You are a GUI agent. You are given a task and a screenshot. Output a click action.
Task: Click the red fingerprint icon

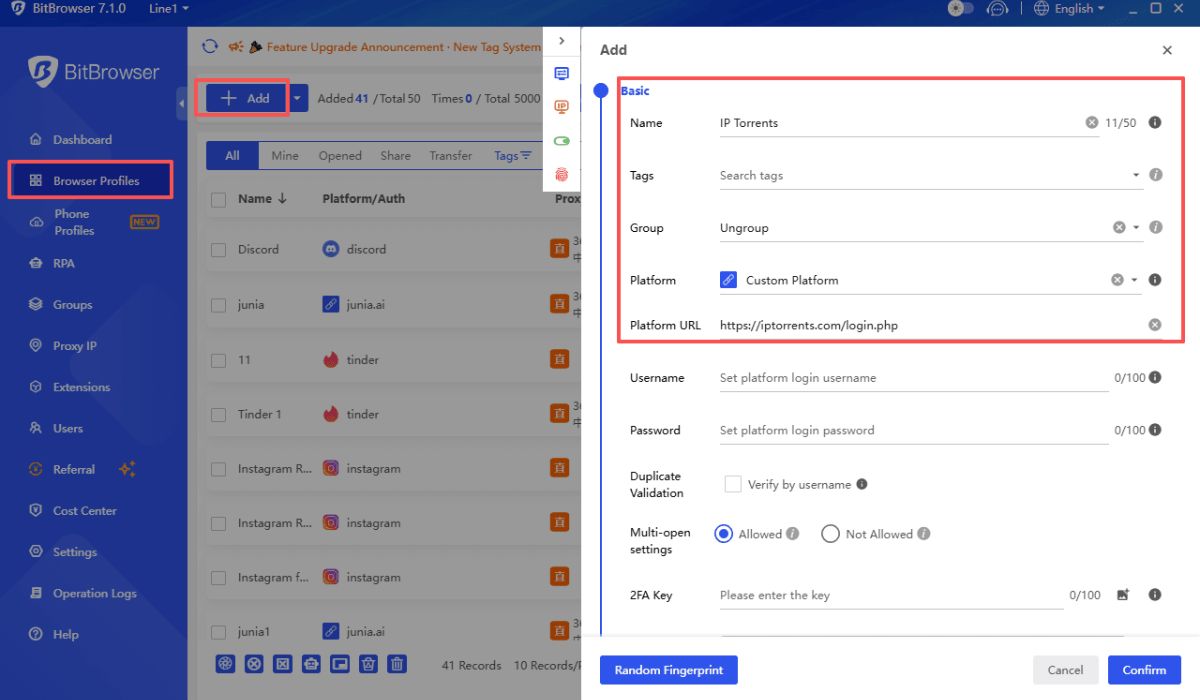(x=561, y=173)
